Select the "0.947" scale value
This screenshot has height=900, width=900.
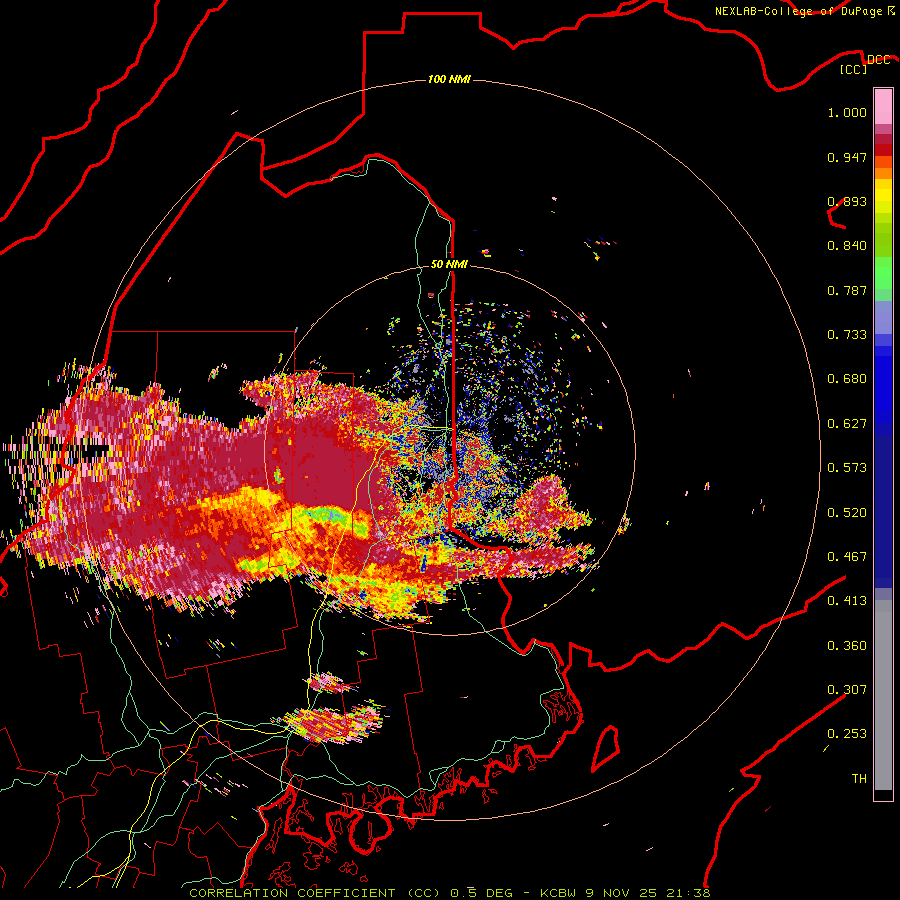click(x=847, y=157)
